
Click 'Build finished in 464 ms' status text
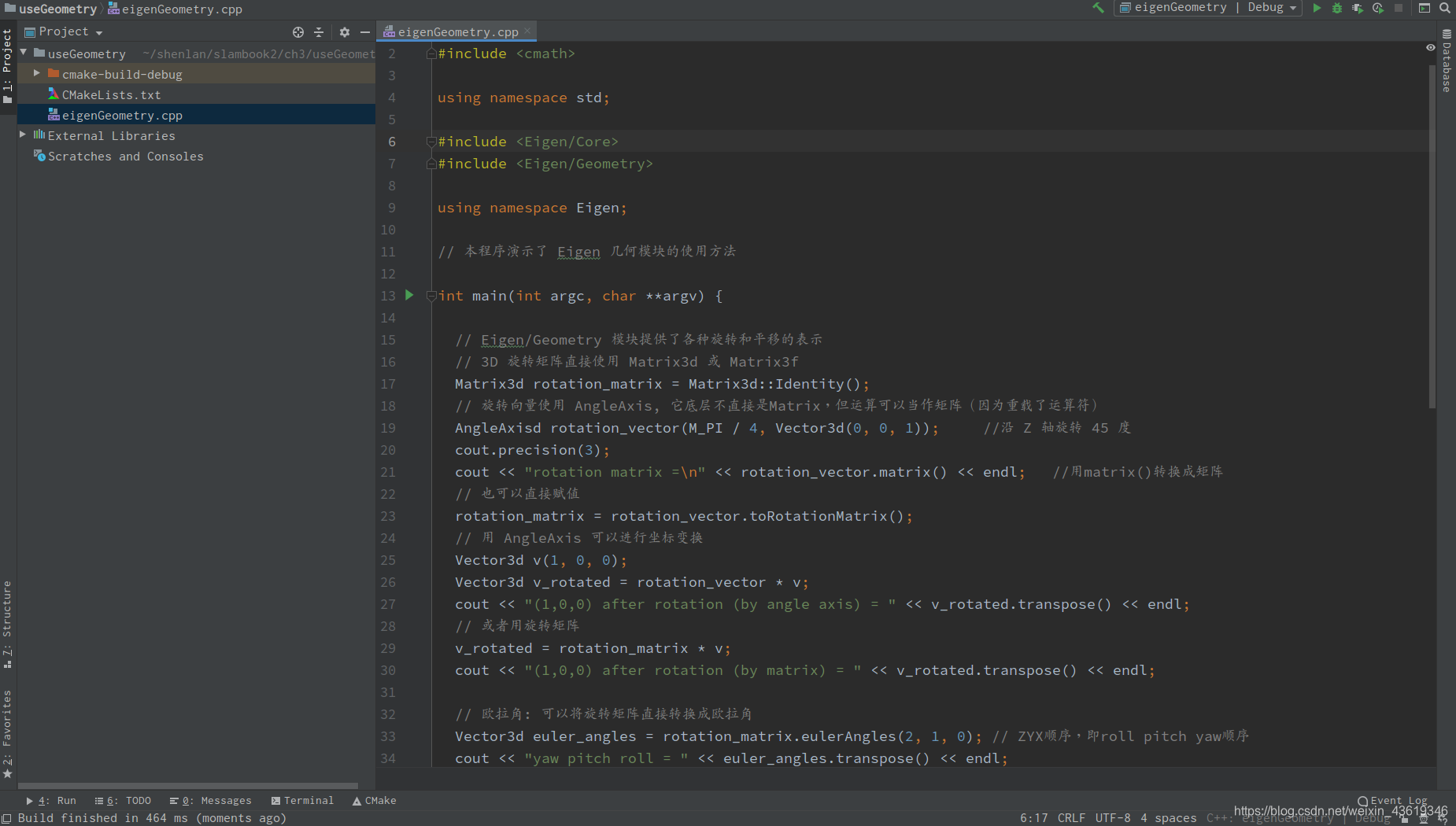point(152,818)
